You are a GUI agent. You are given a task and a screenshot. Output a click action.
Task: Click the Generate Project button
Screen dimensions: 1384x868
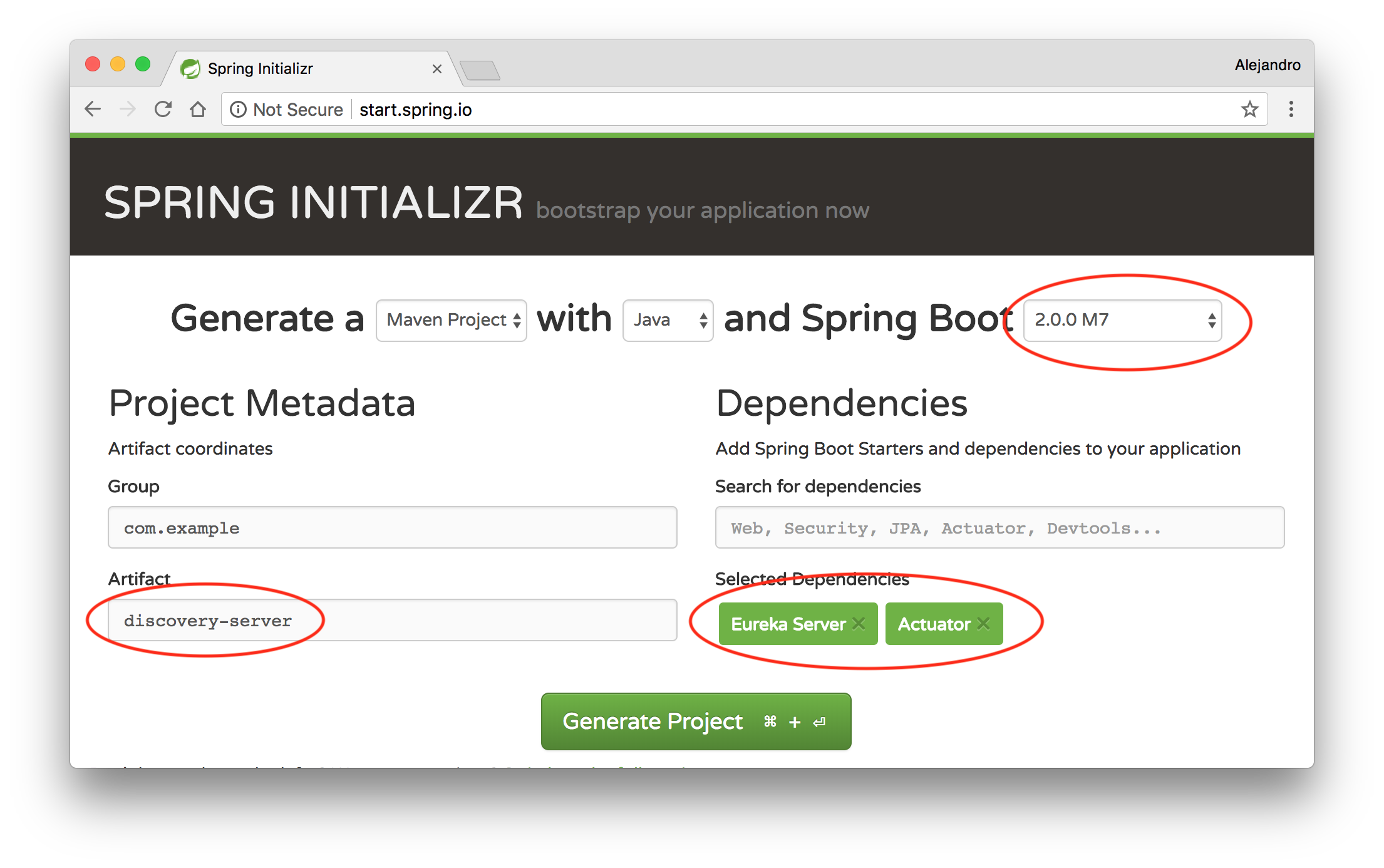[x=696, y=721]
